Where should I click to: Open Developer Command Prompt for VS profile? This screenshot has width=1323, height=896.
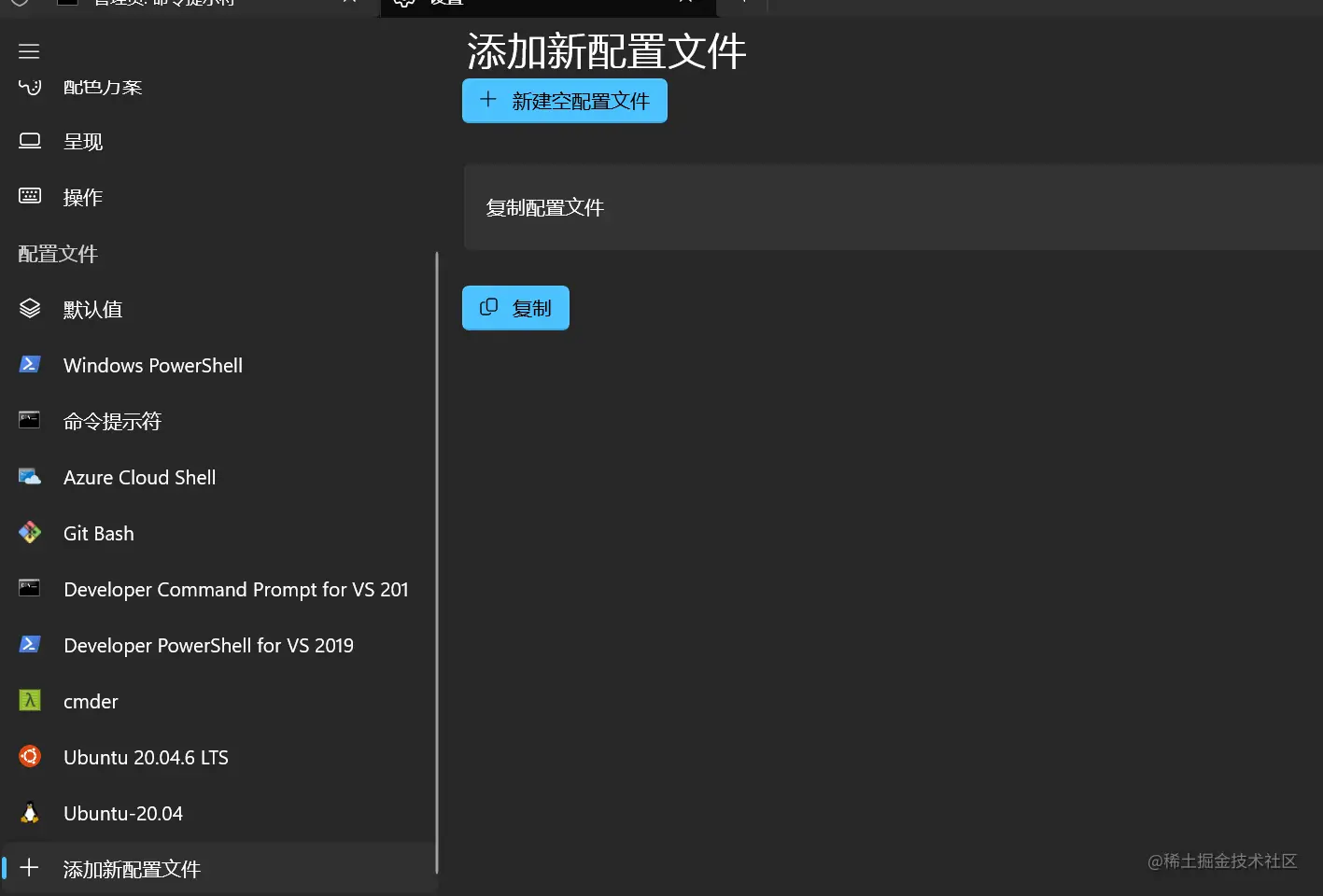point(218,589)
